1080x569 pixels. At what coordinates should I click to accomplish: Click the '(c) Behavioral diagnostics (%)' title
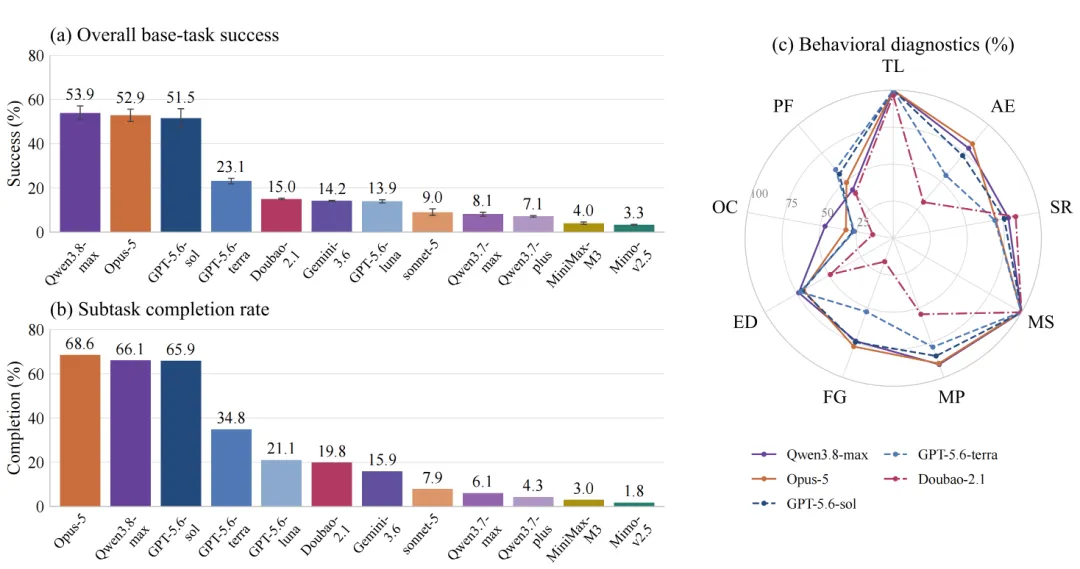[893, 45]
